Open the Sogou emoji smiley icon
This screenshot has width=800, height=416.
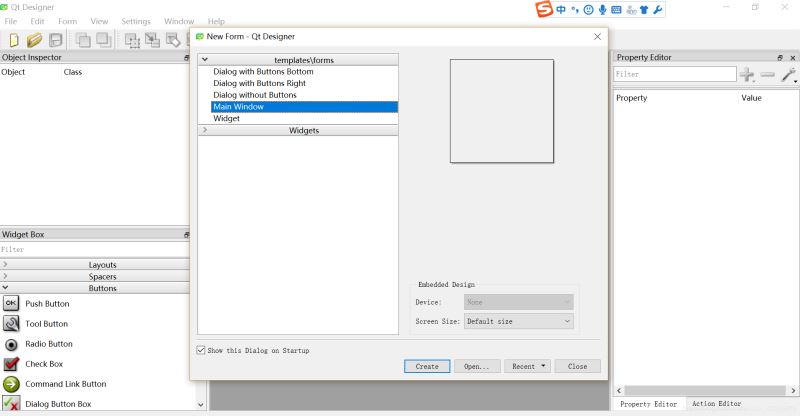coord(588,9)
